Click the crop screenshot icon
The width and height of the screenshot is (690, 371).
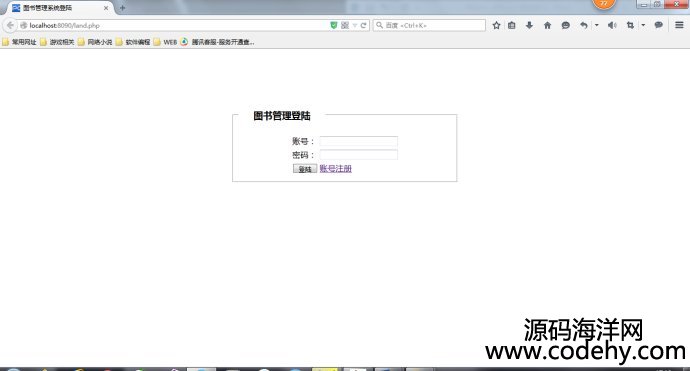coord(630,26)
